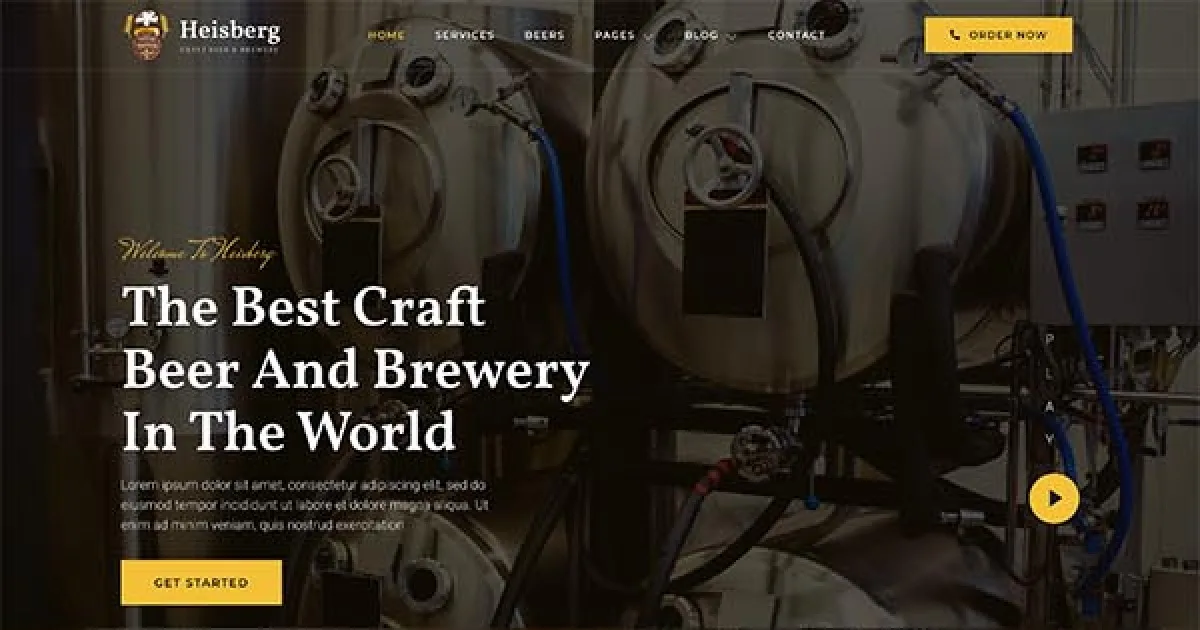Click the 'The Best Craft' headline line
Image resolution: width=1200 pixels, height=630 pixels.
pyautogui.click(x=303, y=307)
